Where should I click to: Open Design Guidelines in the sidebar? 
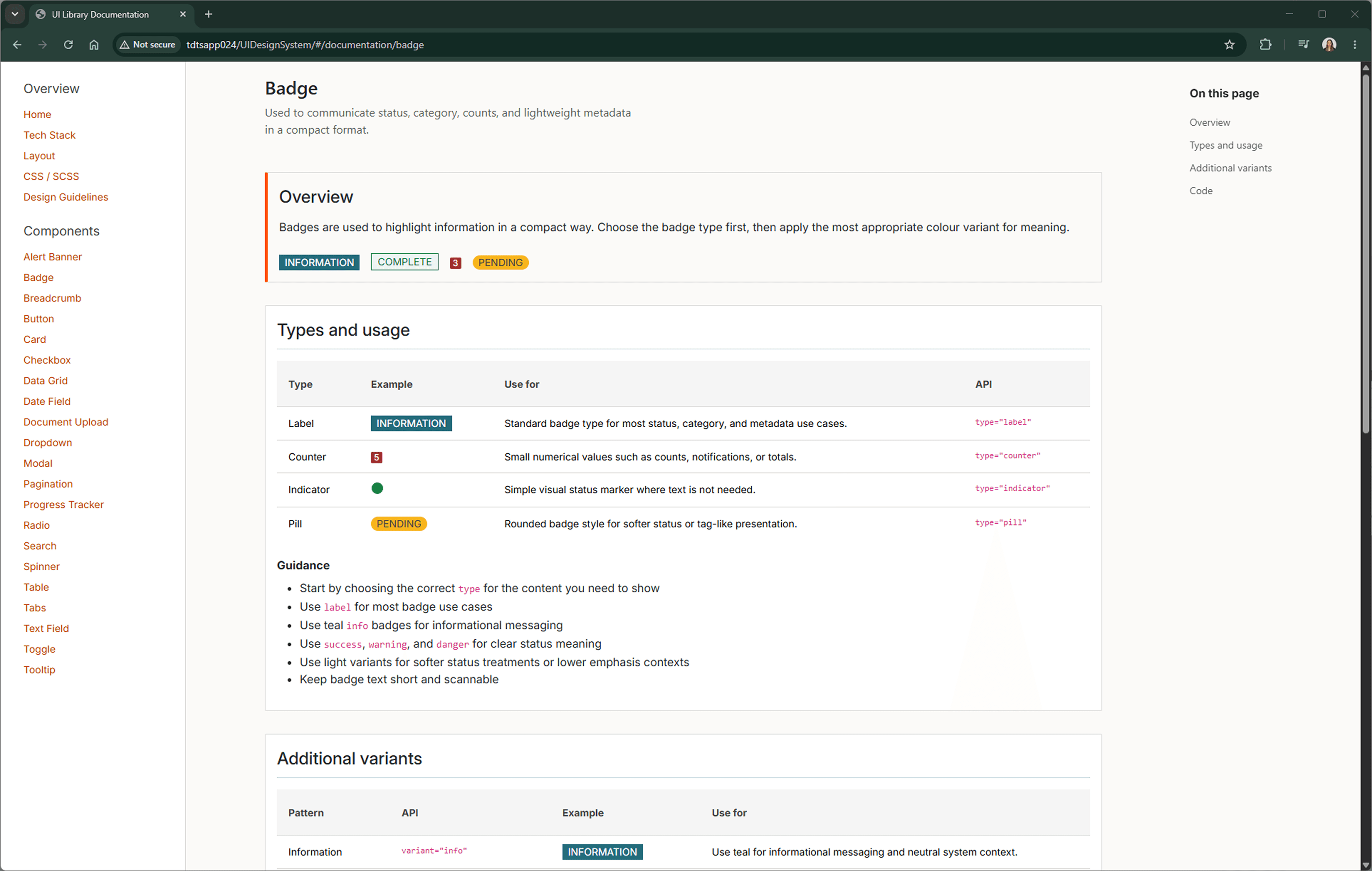[65, 197]
